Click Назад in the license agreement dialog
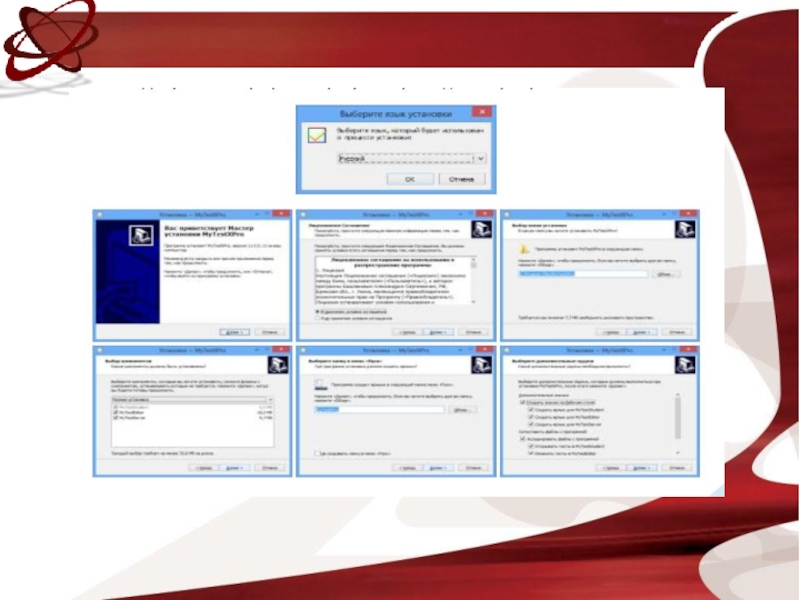The width and height of the screenshot is (800, 600). [407, 332]
